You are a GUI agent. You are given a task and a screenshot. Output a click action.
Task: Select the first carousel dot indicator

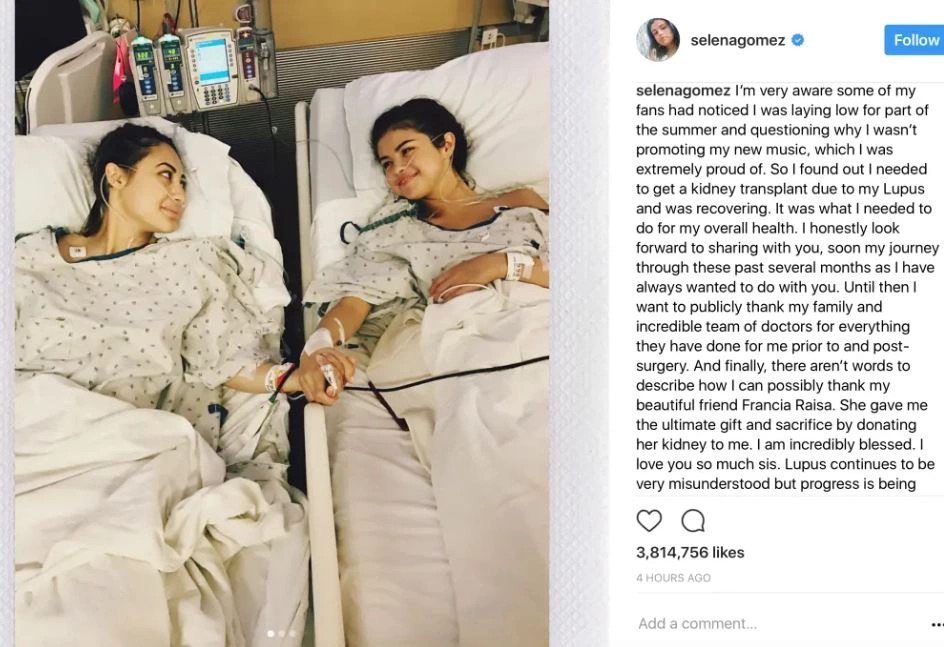[271, 633]
